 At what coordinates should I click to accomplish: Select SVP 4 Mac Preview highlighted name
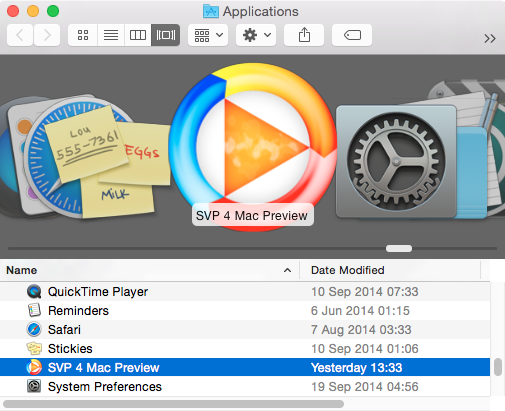[104, 368]
